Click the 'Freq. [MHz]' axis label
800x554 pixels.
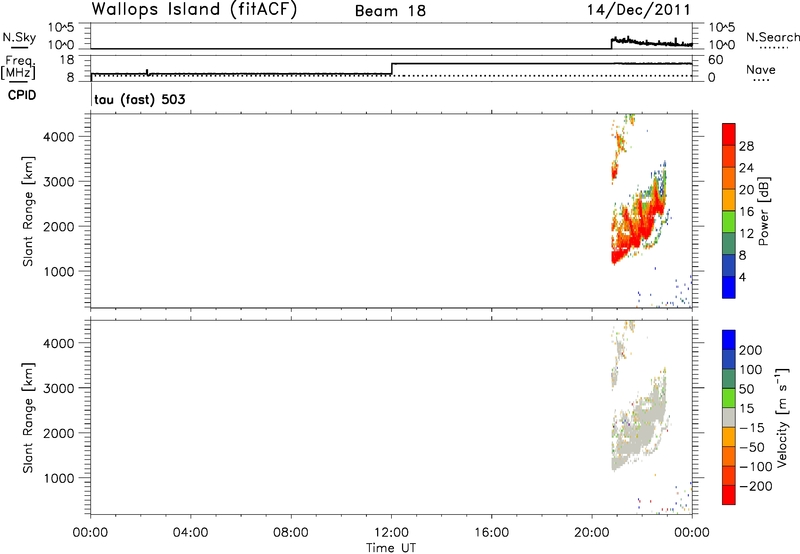coord(18,67)
